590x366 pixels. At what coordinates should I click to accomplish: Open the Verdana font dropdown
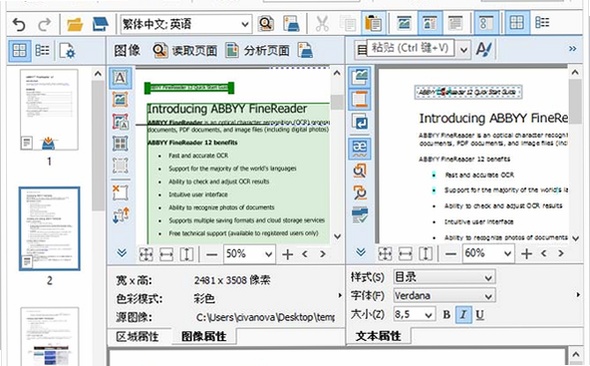click(x=444, y=296)
